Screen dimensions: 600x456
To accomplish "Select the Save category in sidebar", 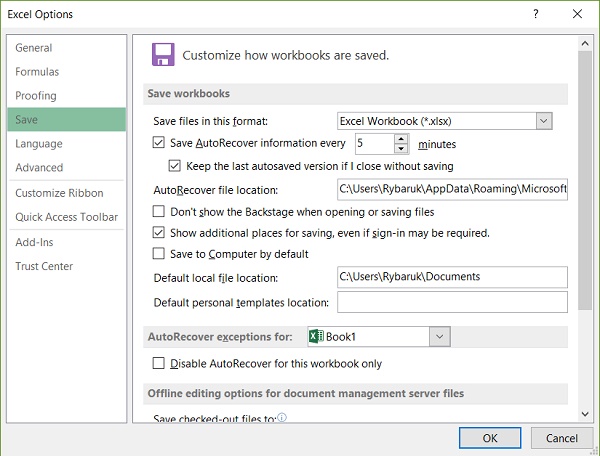I will (x=66, y=119).
